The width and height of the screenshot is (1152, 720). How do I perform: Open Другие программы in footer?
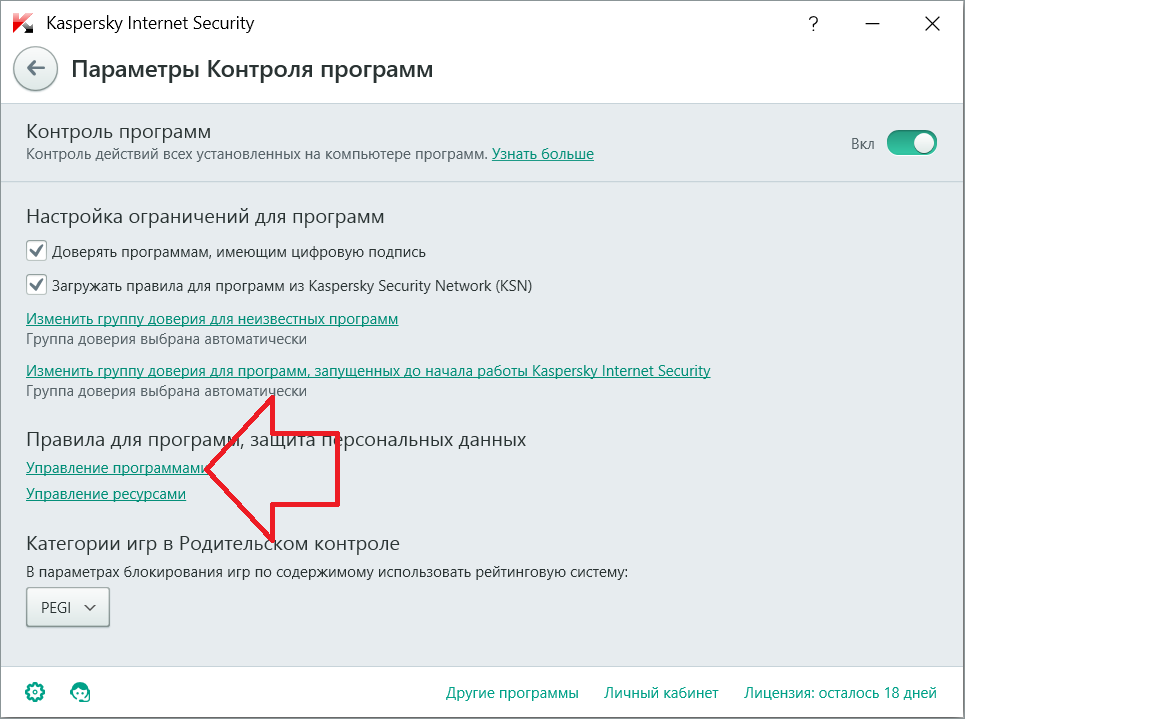pos(512,693)
